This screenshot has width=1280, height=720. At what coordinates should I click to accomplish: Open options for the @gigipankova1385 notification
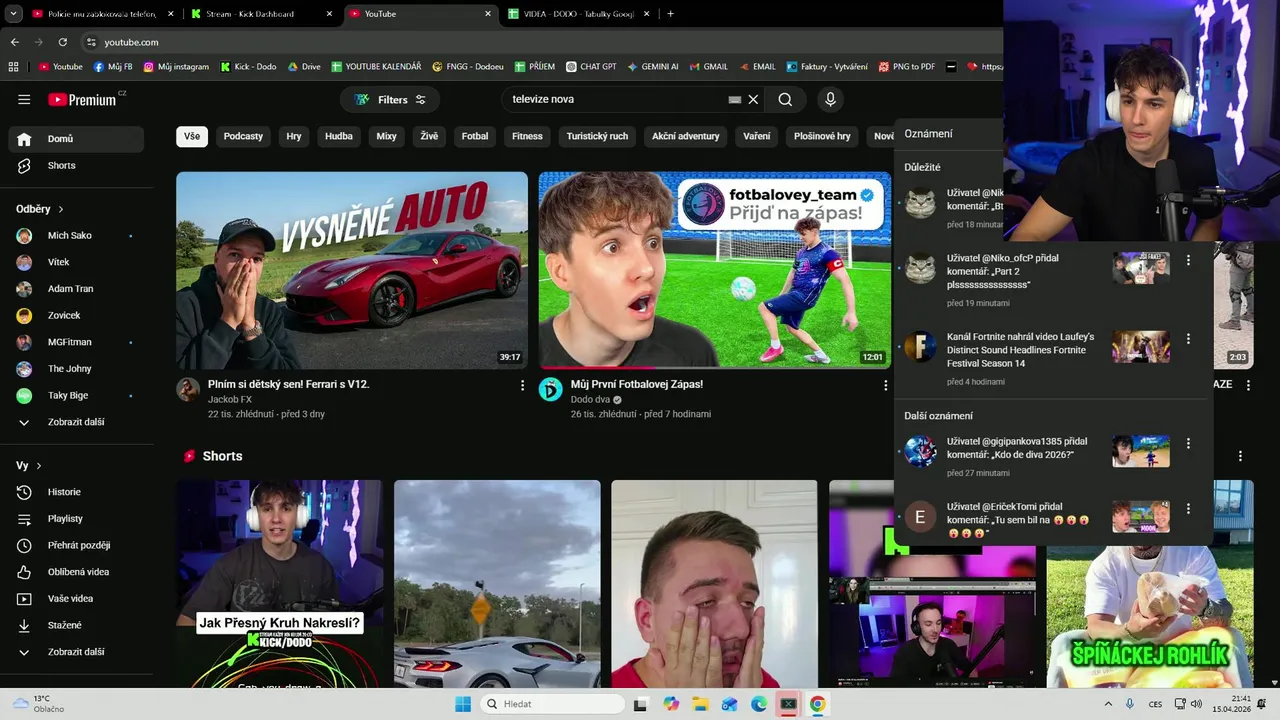[x=1188, y=443]
